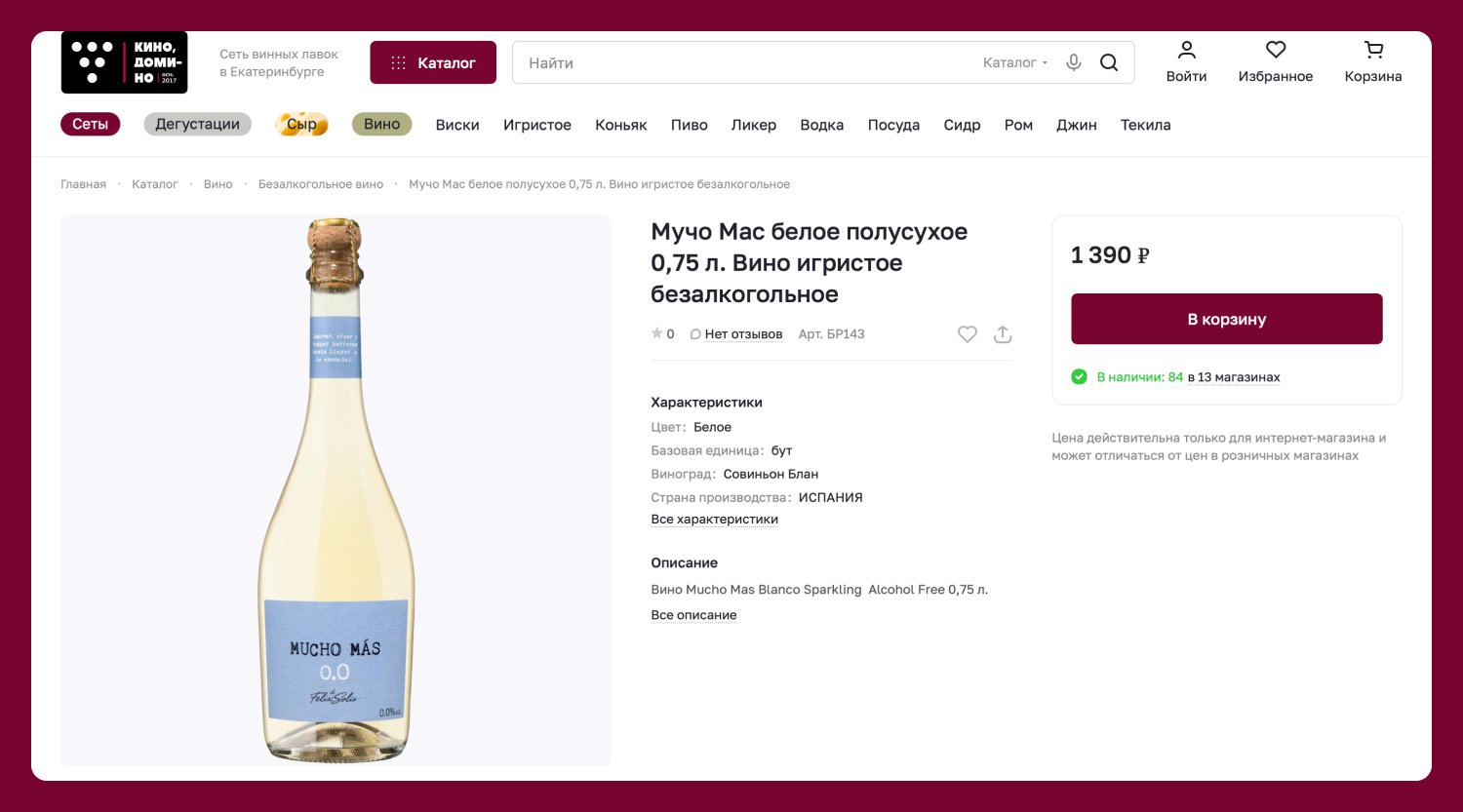
Task: Open the Каталог menu button
Action: pyautogui.click(x=433, y=62)
